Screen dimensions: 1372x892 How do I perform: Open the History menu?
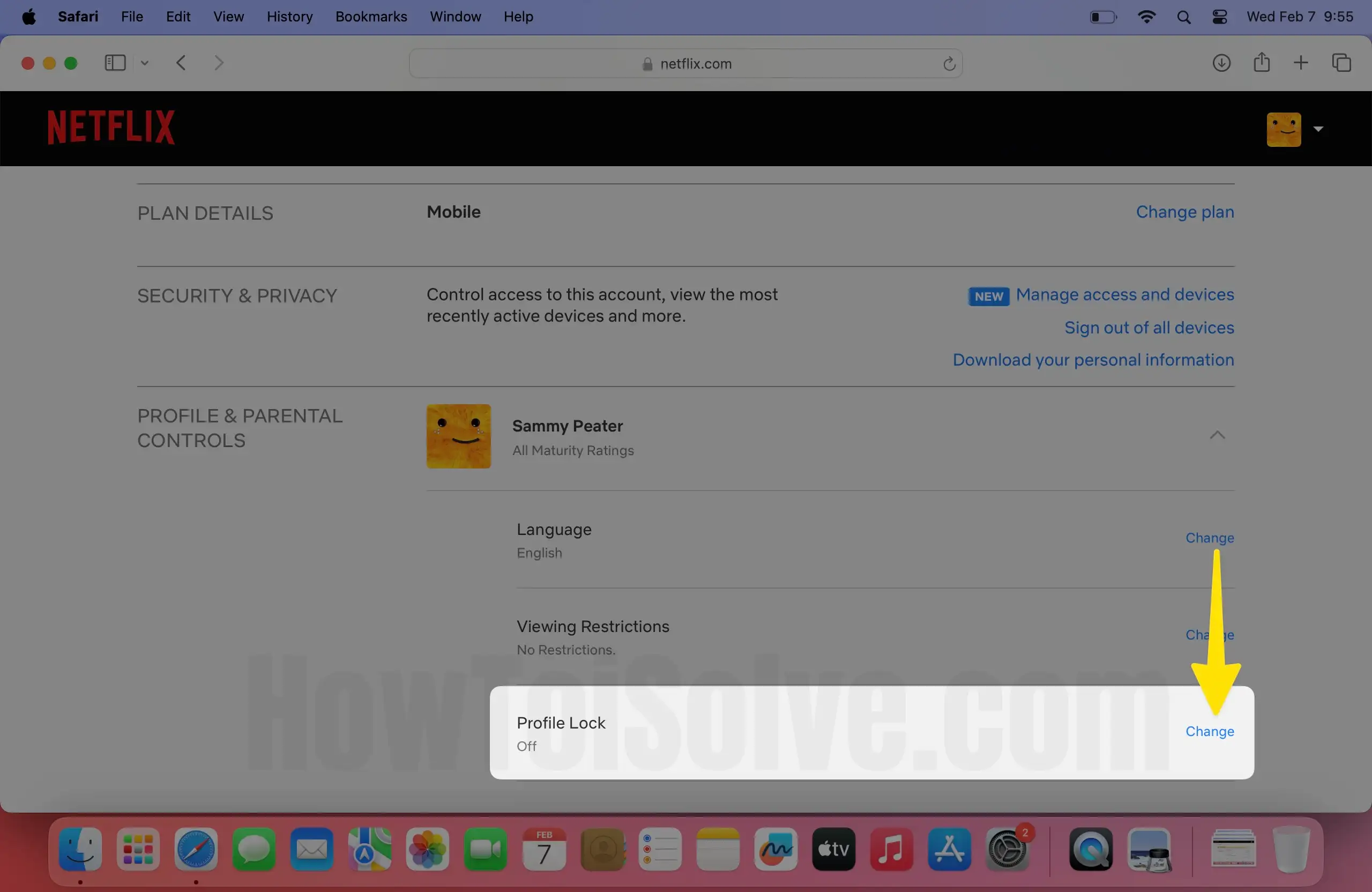[289, 17]
